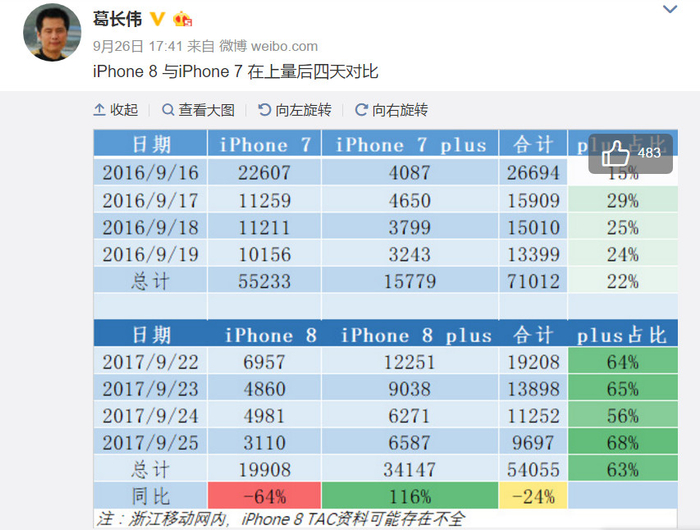This screenshot has height=530, width=700.
Task: Click the date cell 2016/9/17
Action: (x=150, y=200)
